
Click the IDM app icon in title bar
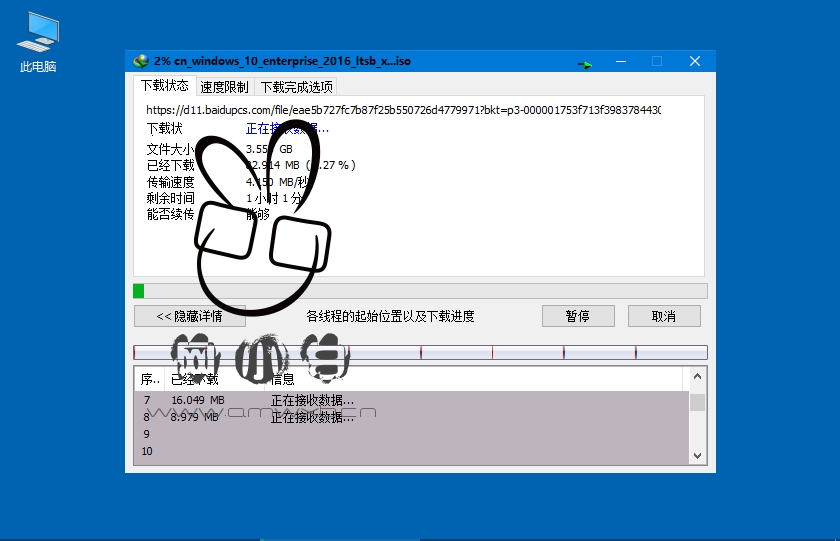pos(141,61)
